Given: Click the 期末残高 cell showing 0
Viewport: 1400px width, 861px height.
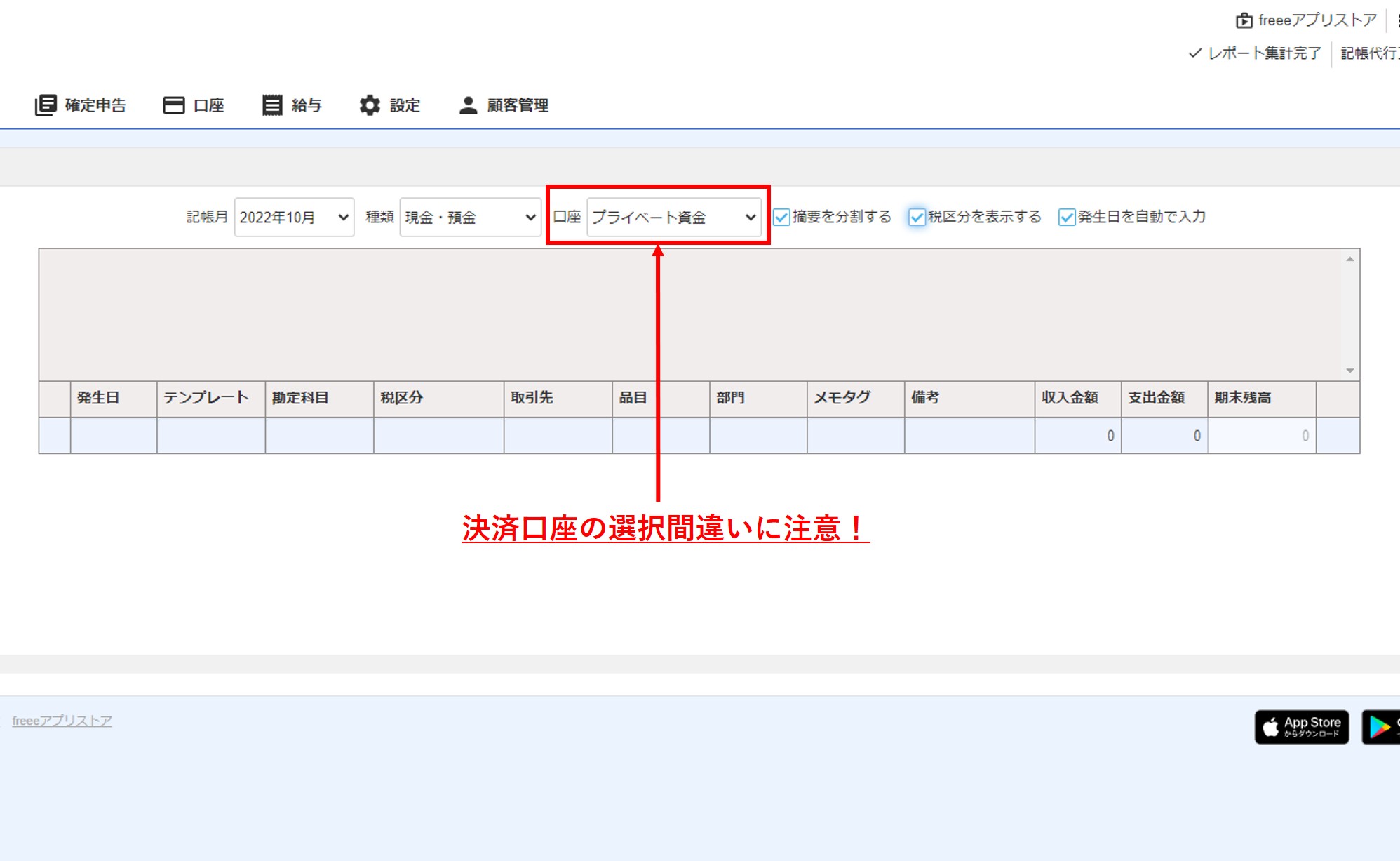Looking at the screenshot, I should pos(1262,436).
